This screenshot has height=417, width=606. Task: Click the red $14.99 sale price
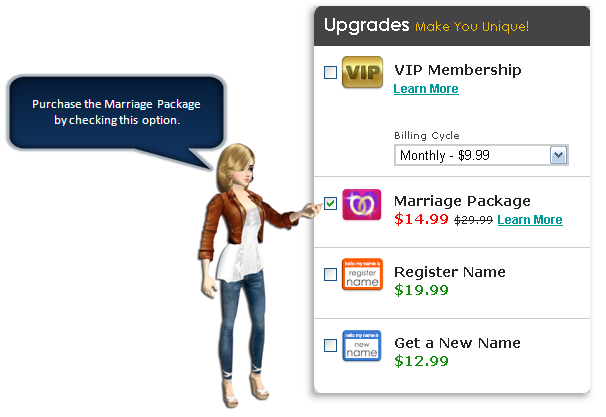pos(421,219)
